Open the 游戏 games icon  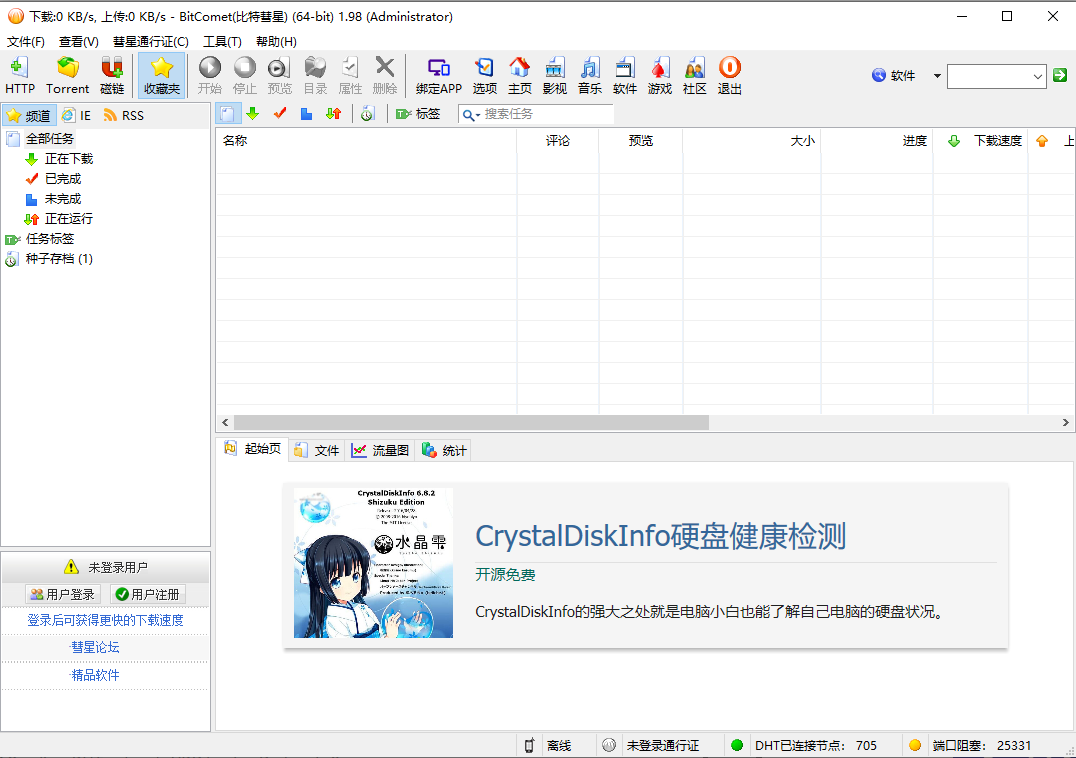point(659,75)
